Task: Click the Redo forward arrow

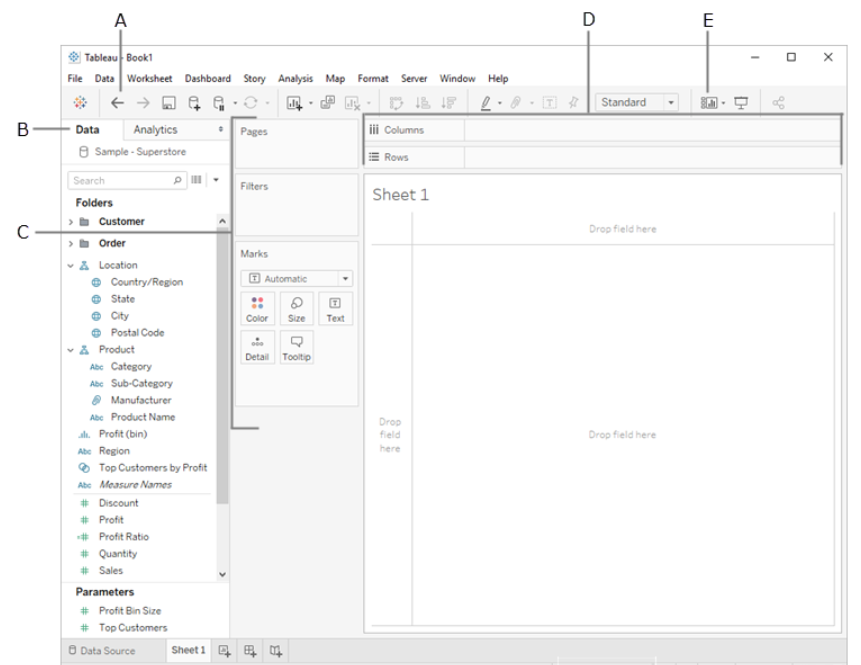Action: (x=143, y=103)
